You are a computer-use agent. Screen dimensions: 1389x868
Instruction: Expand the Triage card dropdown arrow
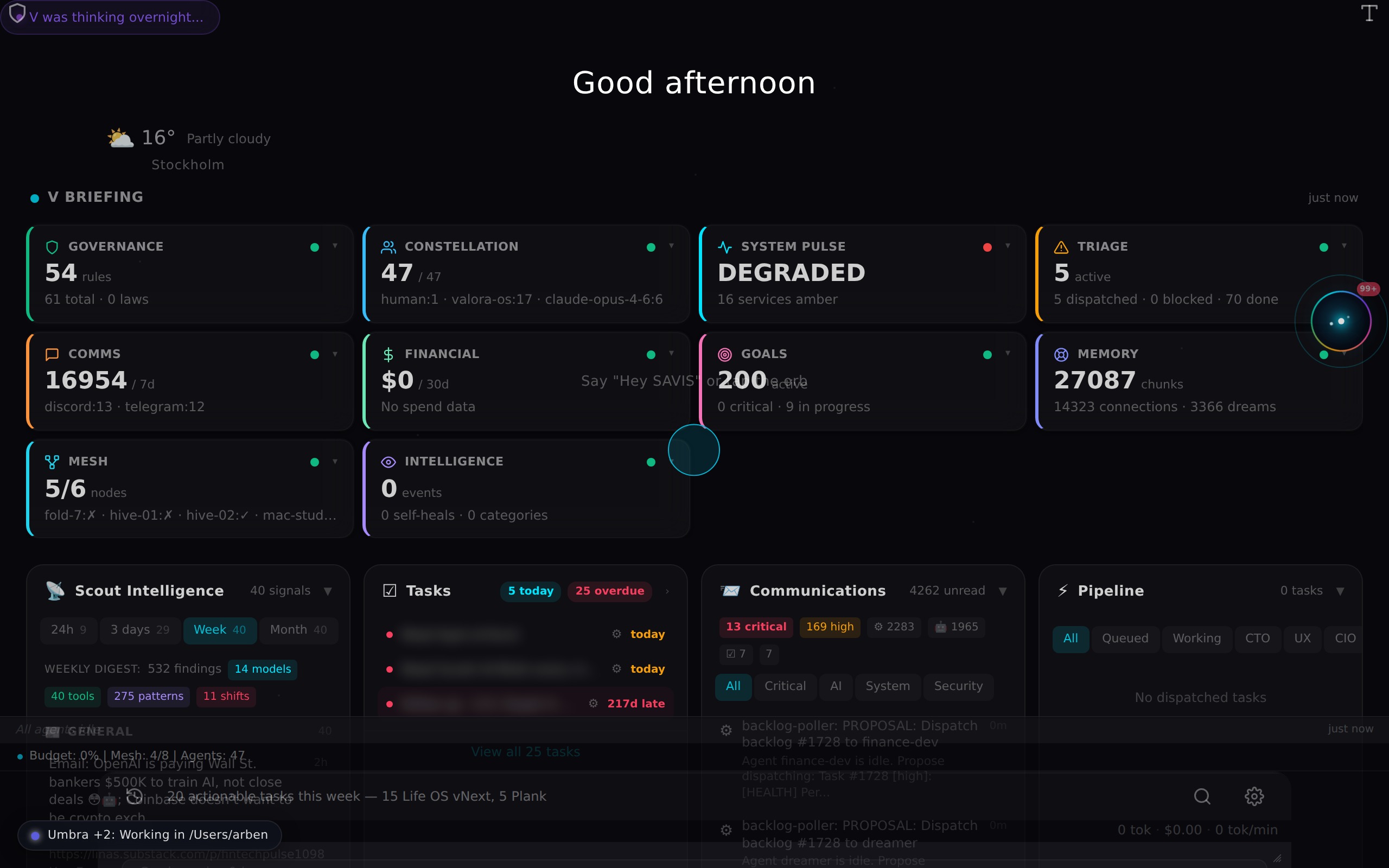(x=1344, y=246)
